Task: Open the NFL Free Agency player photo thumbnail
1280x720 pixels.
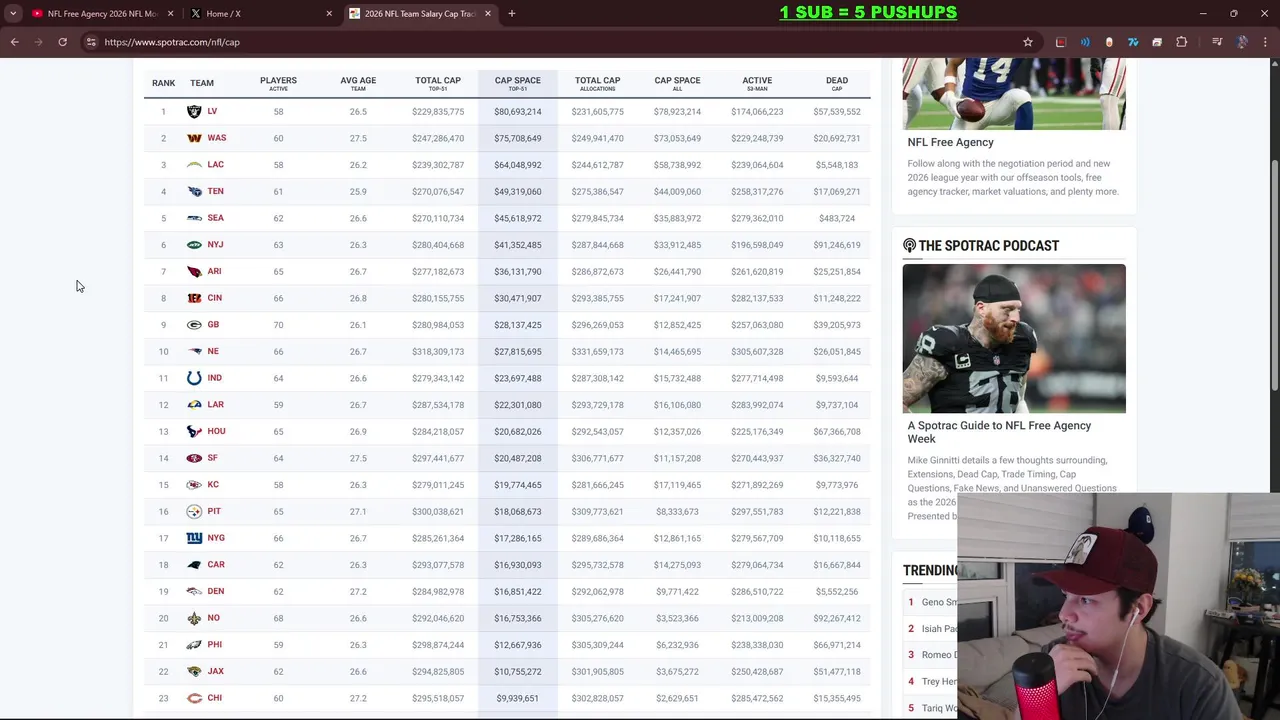Action: pos(1014,94)
